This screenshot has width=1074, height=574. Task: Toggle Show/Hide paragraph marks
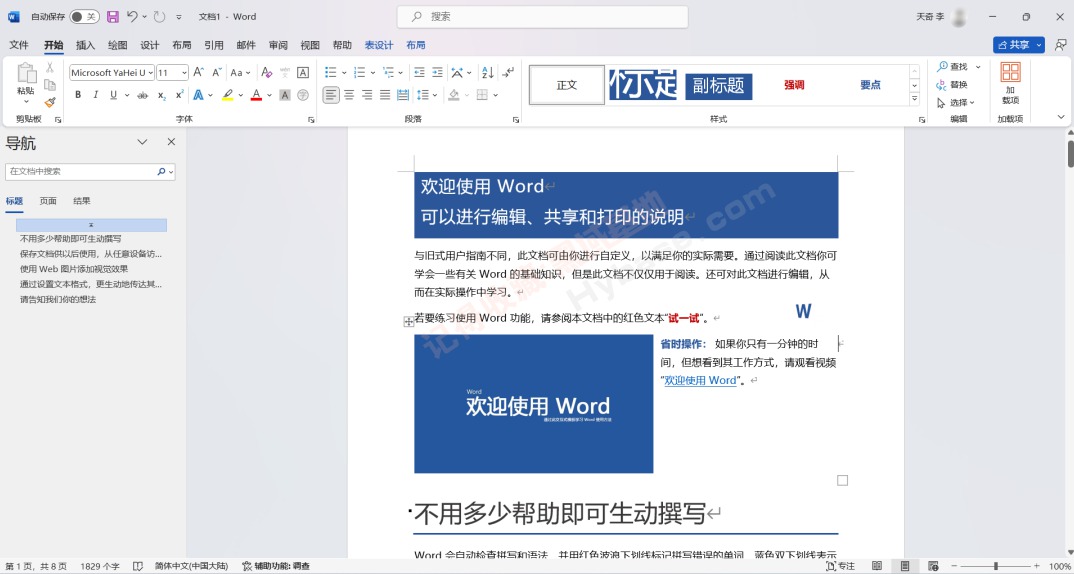click(x=508, y=72)
